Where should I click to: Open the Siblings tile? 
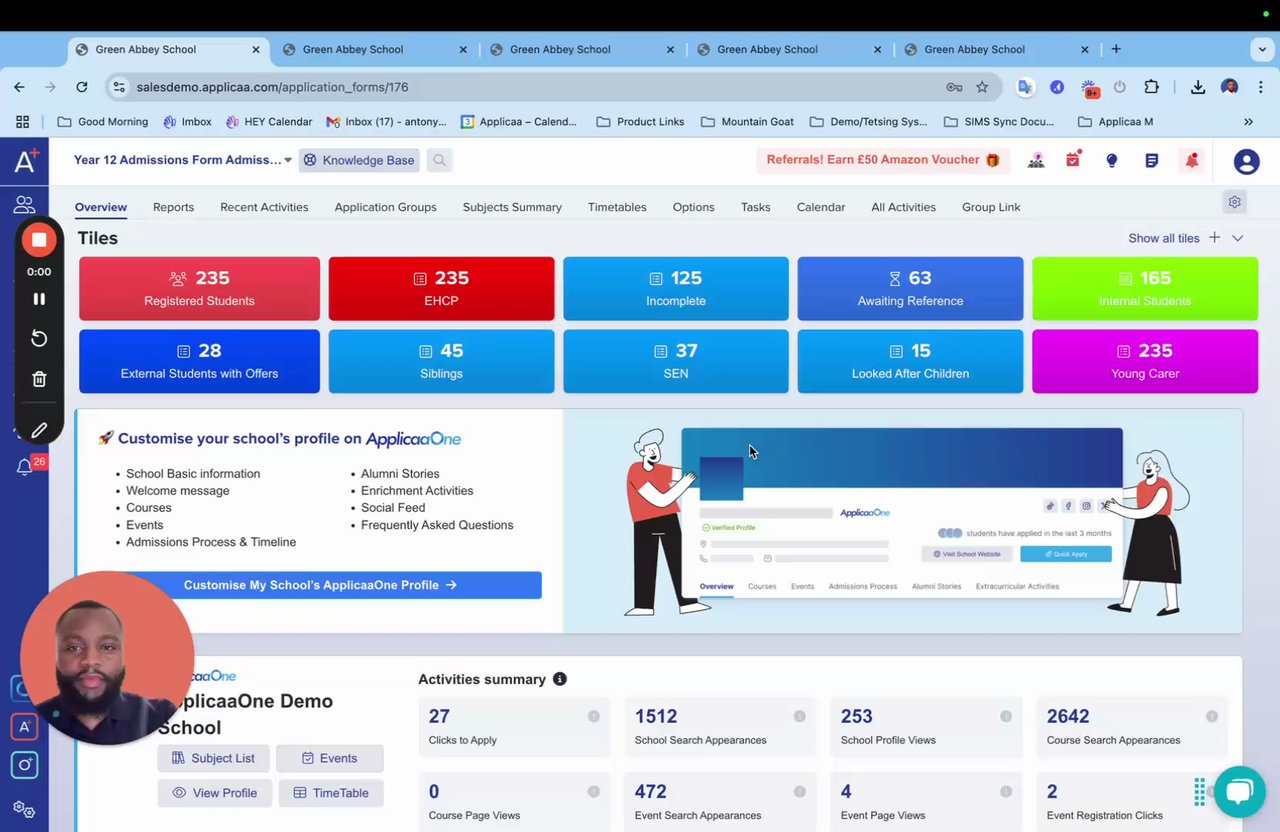point(441,361)
